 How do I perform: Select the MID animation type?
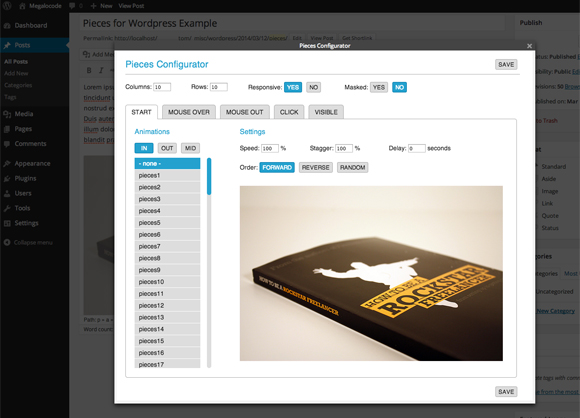tap(190, 148)
